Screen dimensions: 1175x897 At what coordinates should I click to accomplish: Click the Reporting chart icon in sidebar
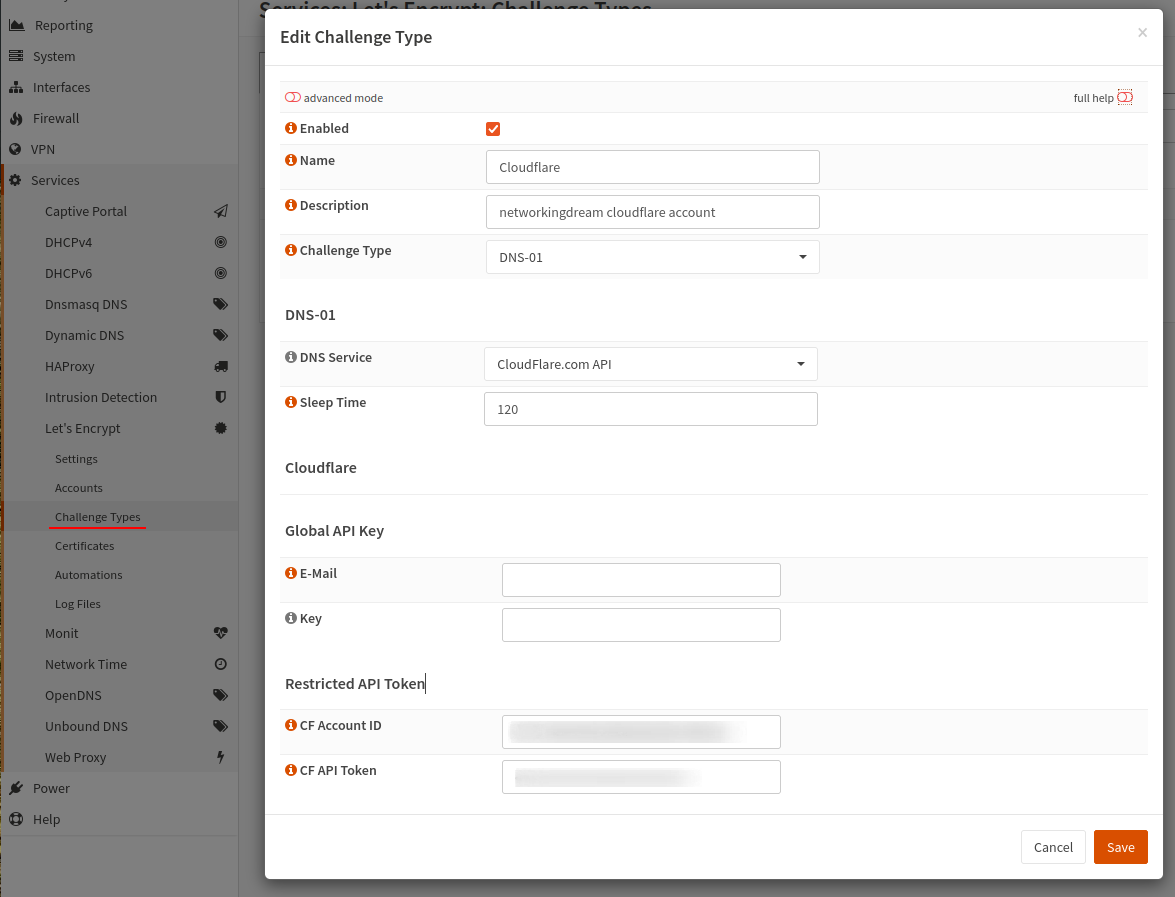(x=16, y=25)
